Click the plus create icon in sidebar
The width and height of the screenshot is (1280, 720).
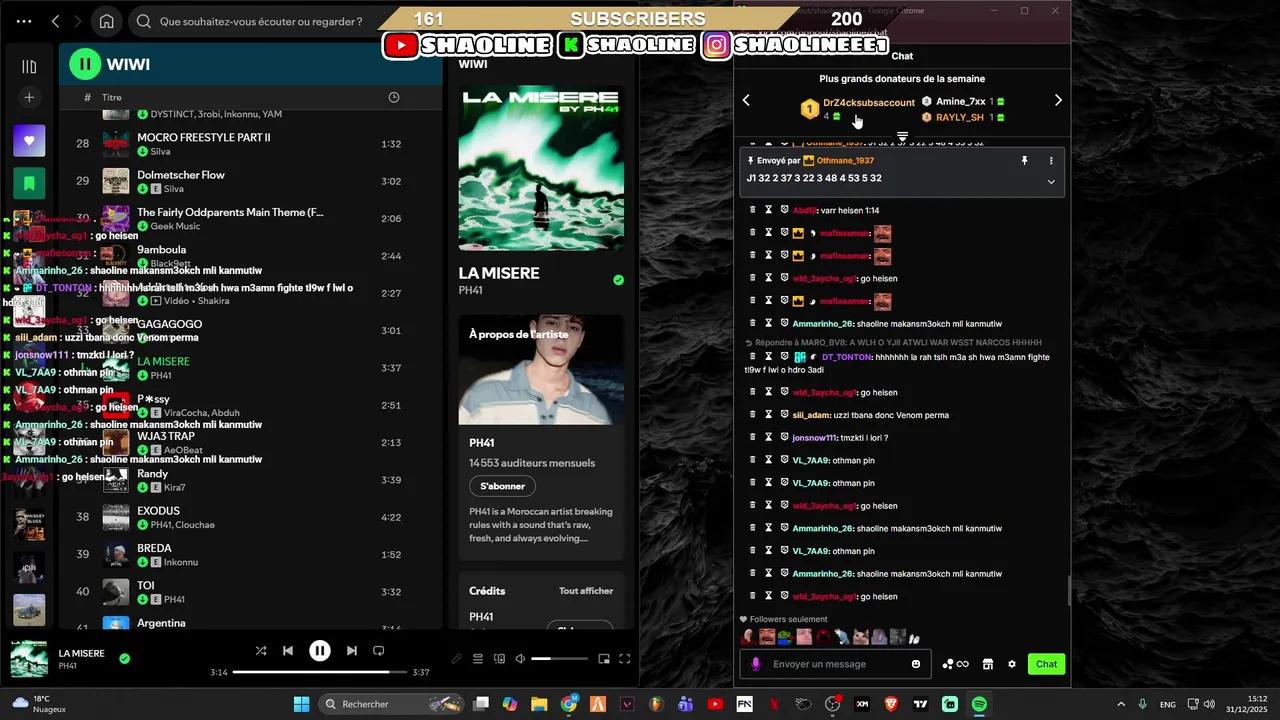(29, 98)
